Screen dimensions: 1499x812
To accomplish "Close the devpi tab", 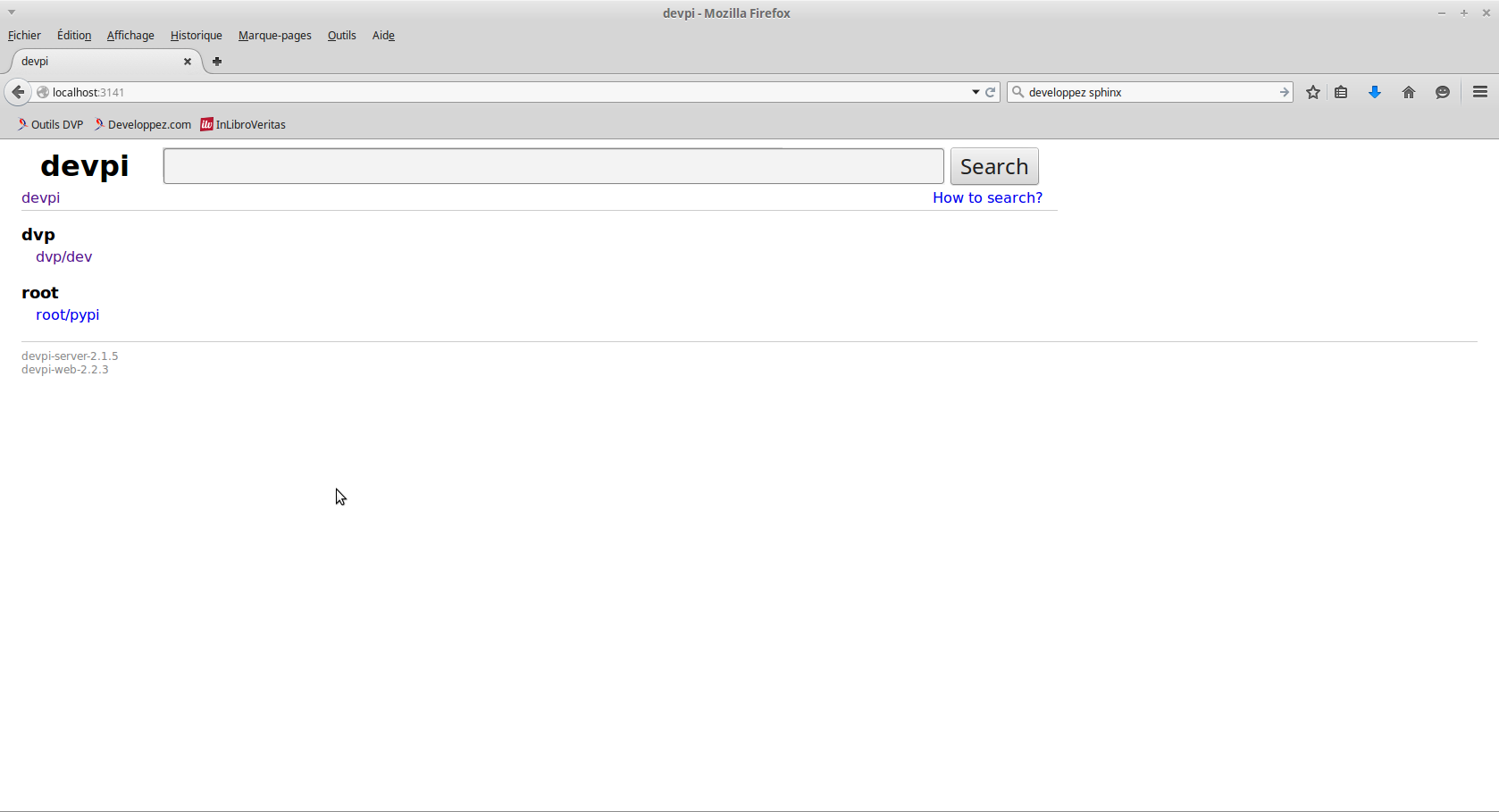I will pyautogui.click(x=188, y=62).
